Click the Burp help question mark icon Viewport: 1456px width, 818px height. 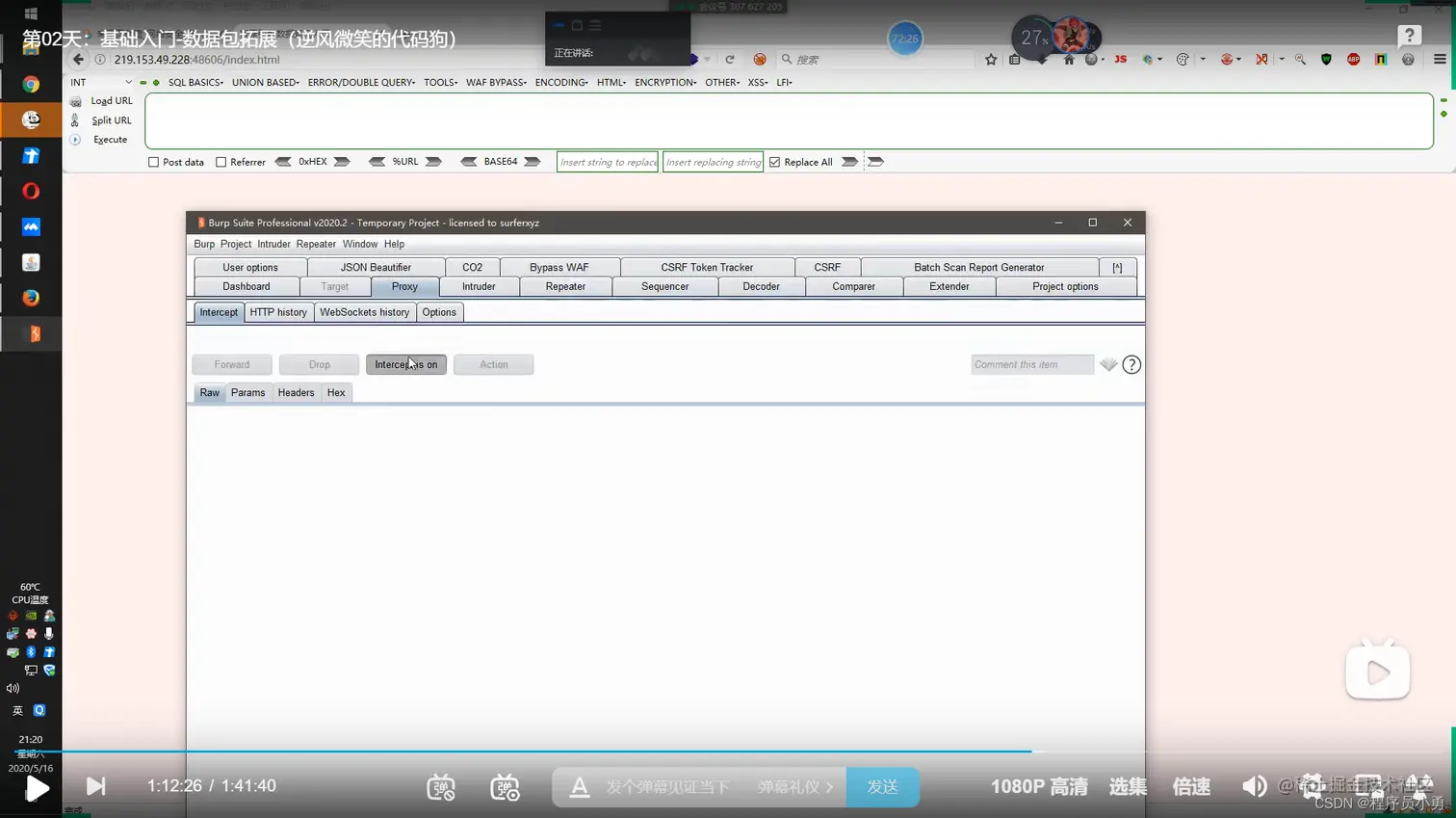point(1131,364)
